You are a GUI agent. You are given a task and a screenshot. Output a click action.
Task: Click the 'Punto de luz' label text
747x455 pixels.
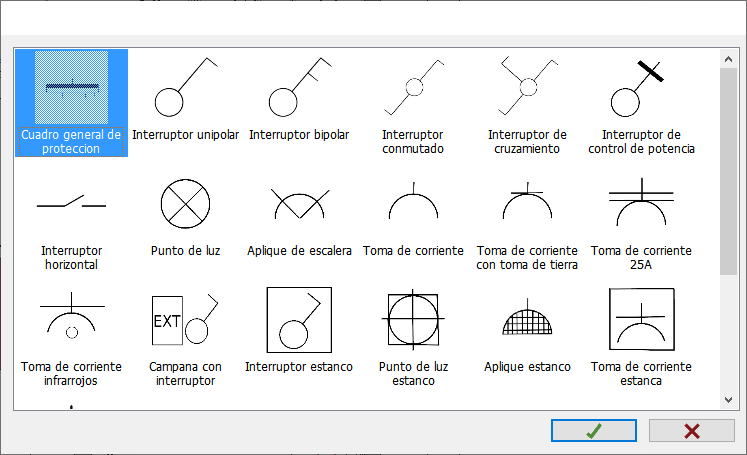click(185, 251)
